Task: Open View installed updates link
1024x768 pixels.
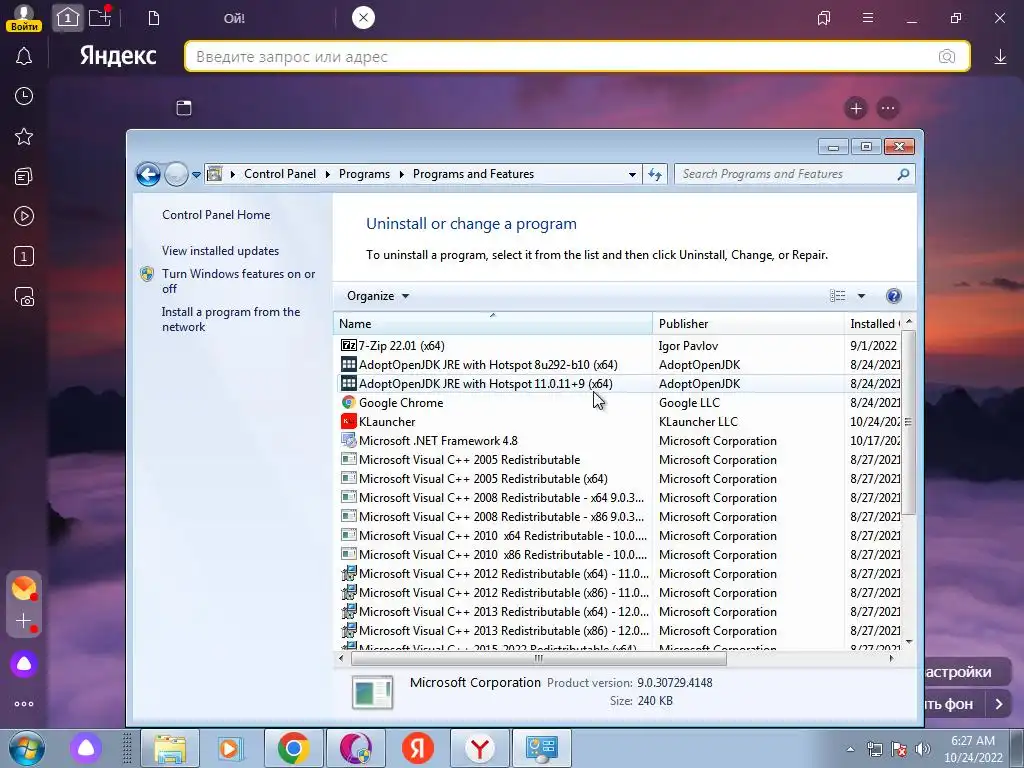Action: click(x=220, y=251)
